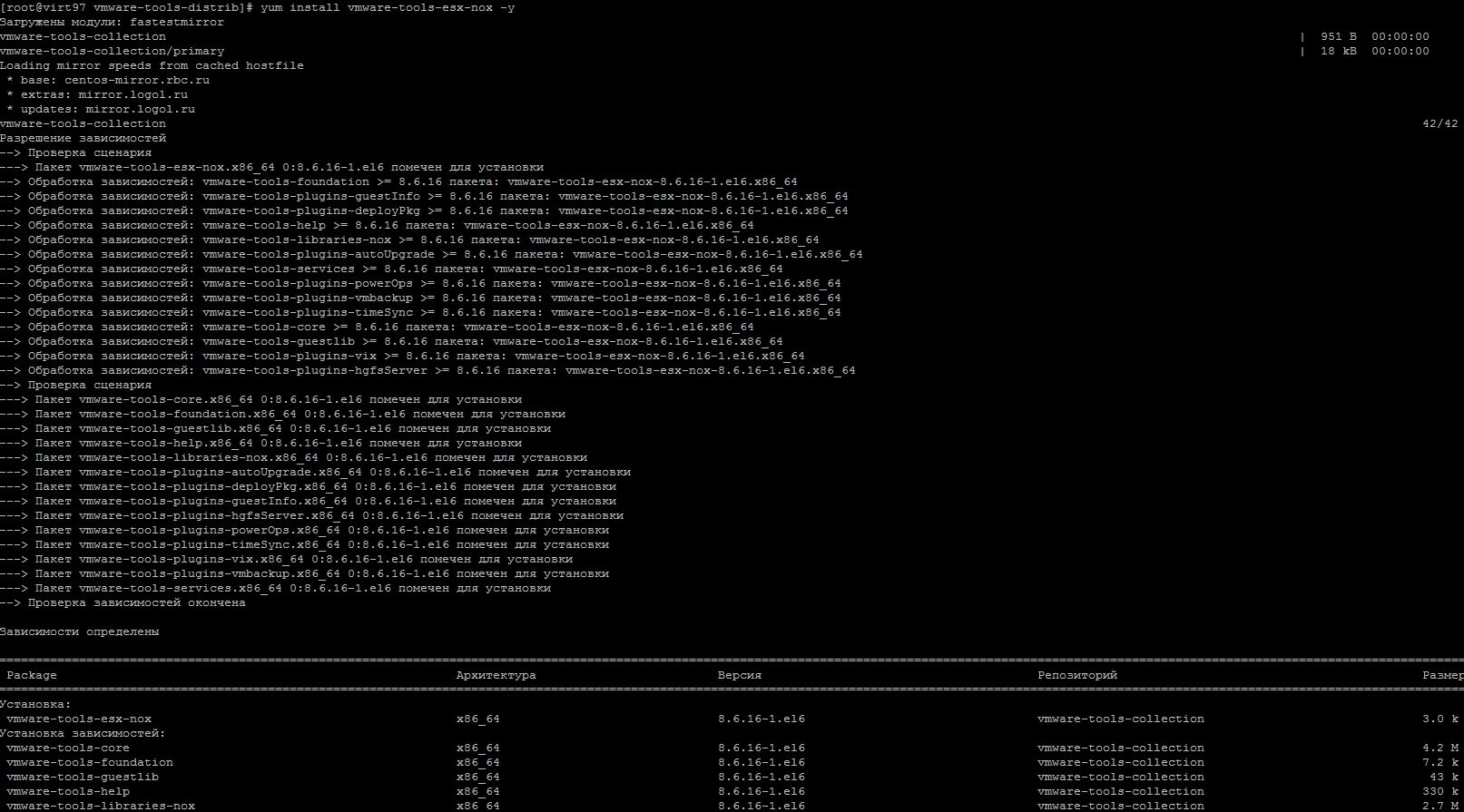Screen dimensions: 1464x812
Task: Click the "7.2 k" size value
Action: point(1440,762)
